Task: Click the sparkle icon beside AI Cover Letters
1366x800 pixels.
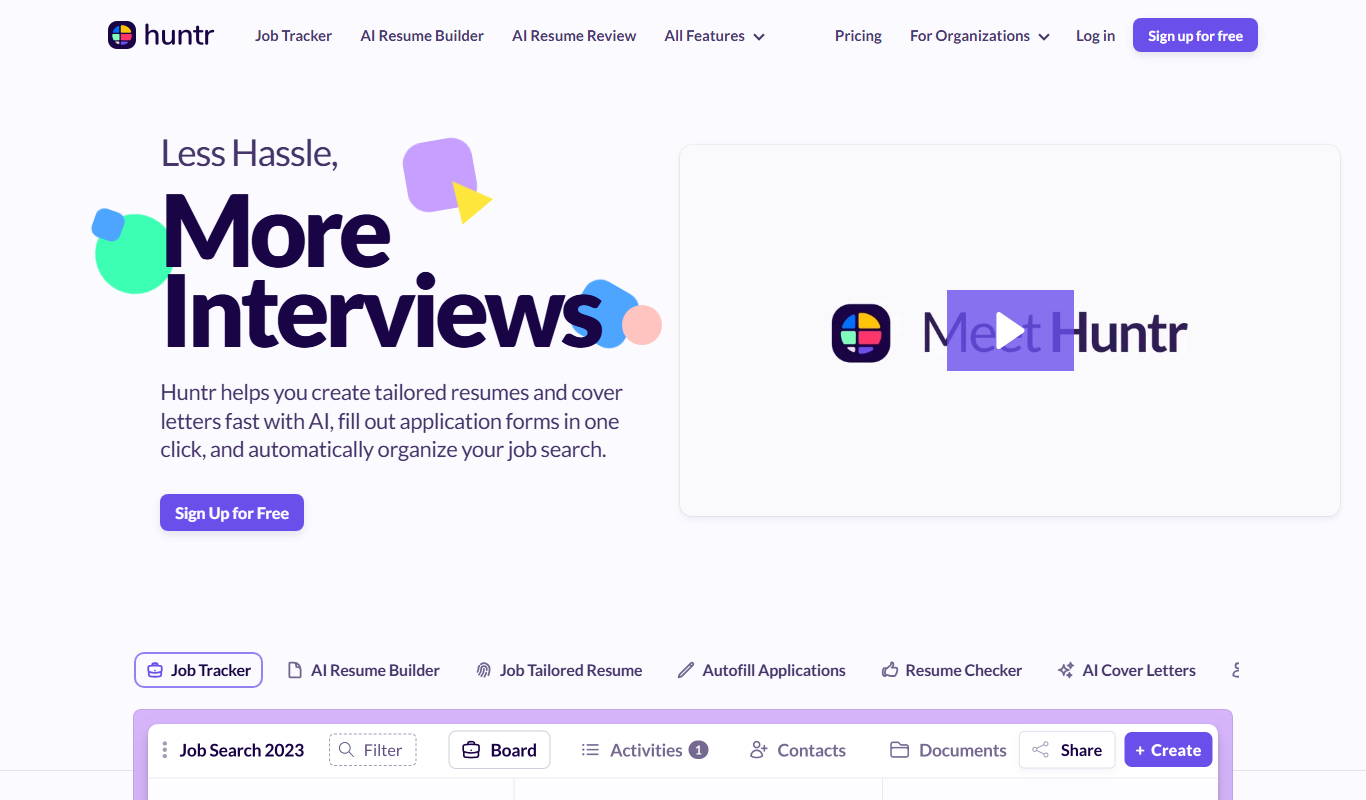Action: point(1066,670)
